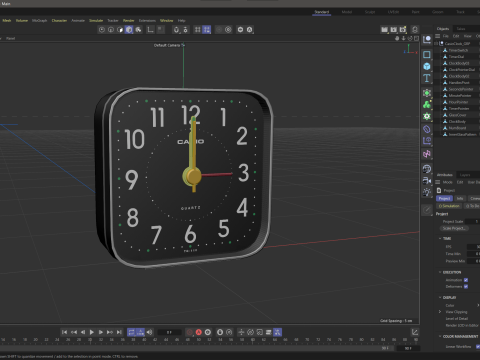Switch to the Objects tab
Screen dimensions: 480x360
pos(443,29)
